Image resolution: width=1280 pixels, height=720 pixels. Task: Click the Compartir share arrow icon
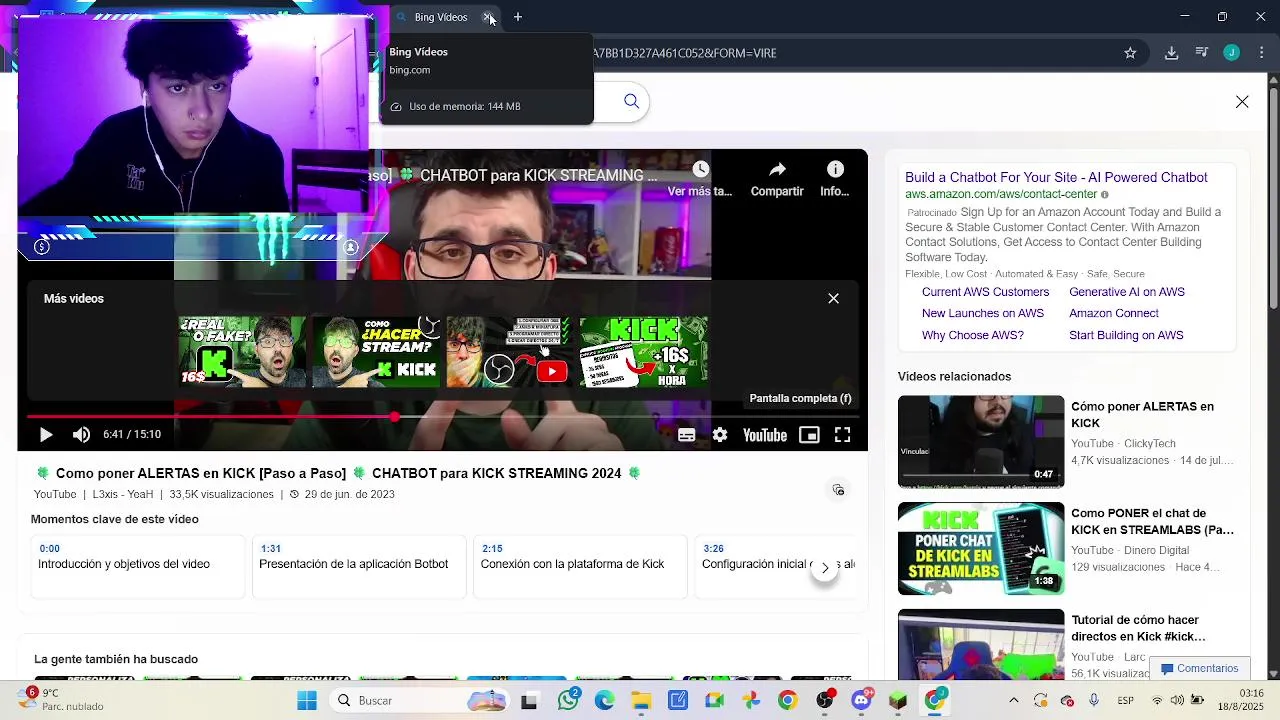coord(777,170)
